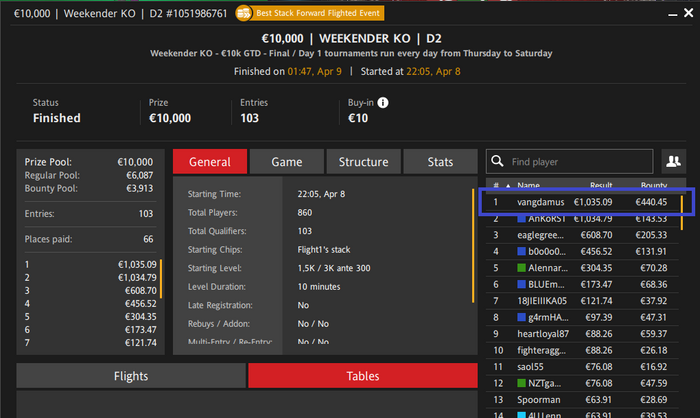Click the prize payouts scrollbar

coord(161,279)
